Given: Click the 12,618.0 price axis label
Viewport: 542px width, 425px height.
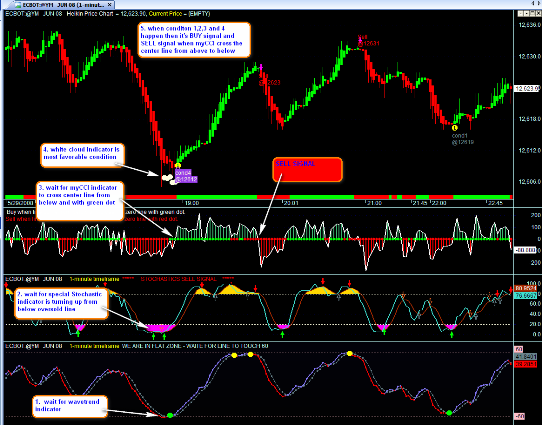Looking at the screenshot, I should click(529, 119).
